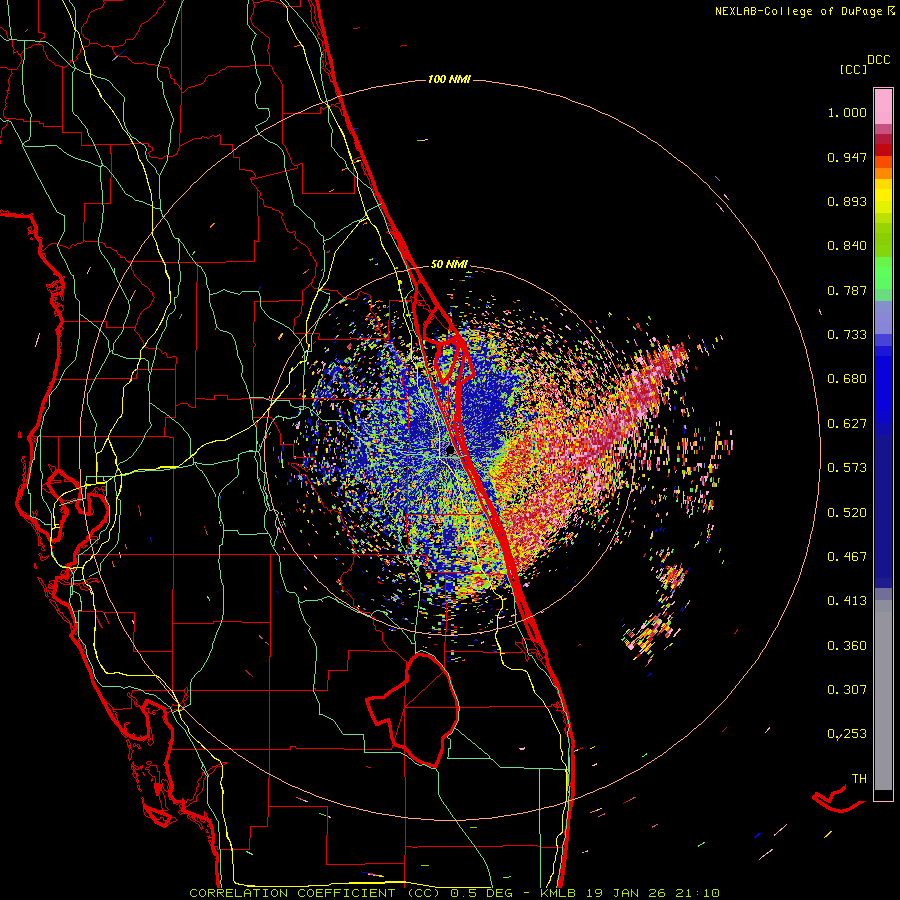Click the 0.573 legend value

coord(847,468)
